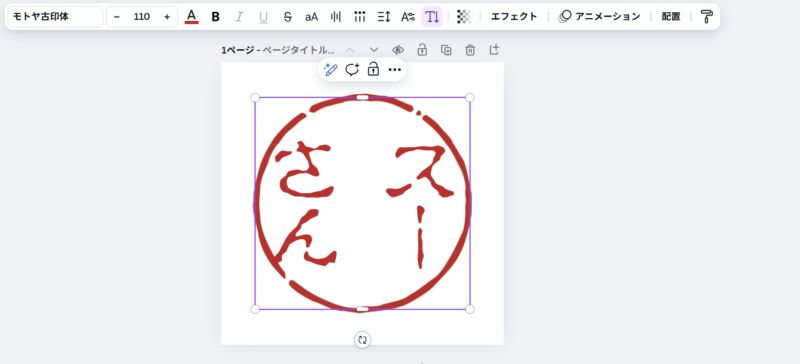Toggle strikethrough formatting
This screenshot has width=800, height=364.
click(x=287, y=17)
